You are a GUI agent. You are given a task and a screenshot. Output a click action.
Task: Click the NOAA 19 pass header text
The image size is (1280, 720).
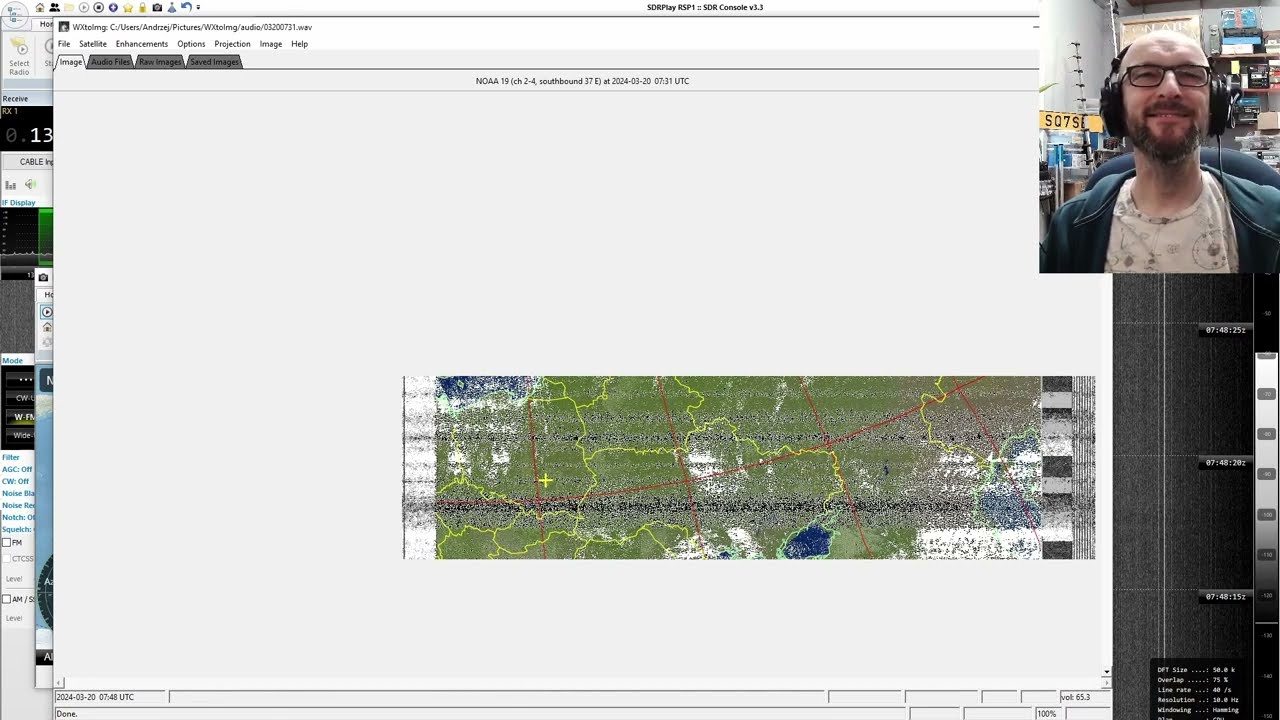[582, 81]
